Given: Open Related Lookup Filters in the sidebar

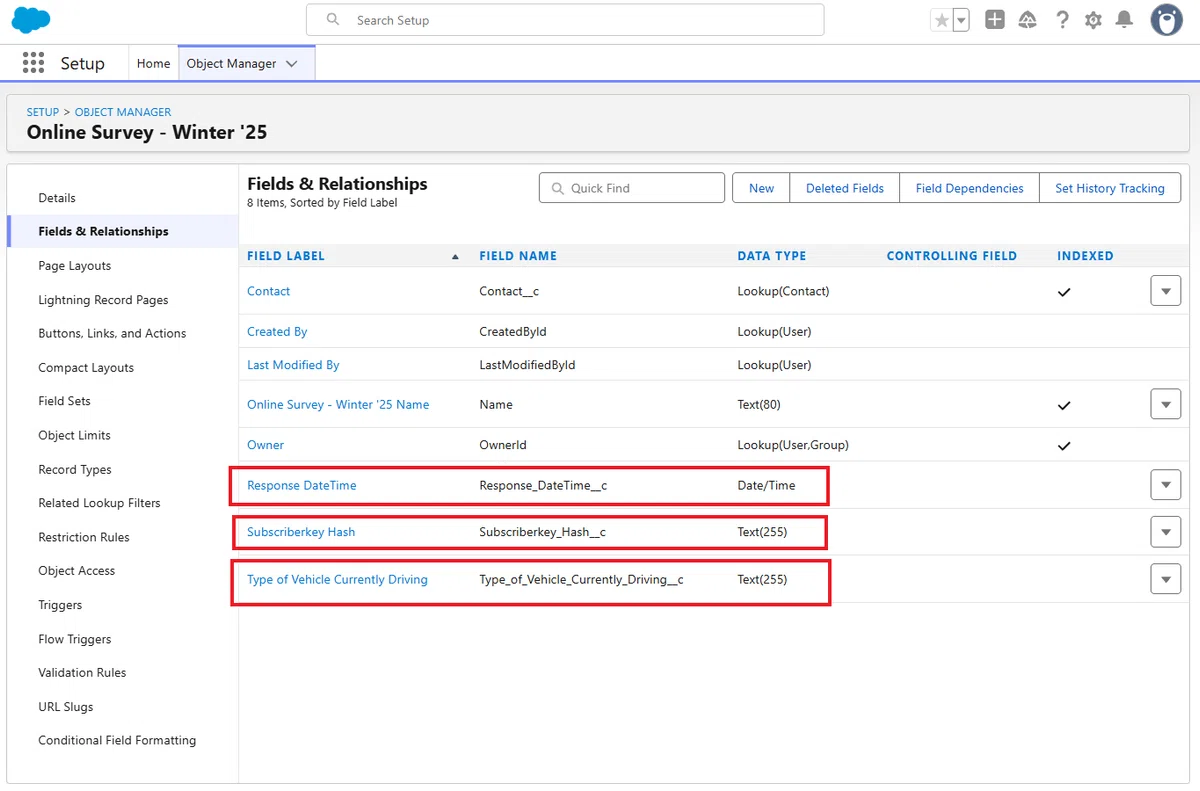Looking at the screenshot, I should [99, 503].
